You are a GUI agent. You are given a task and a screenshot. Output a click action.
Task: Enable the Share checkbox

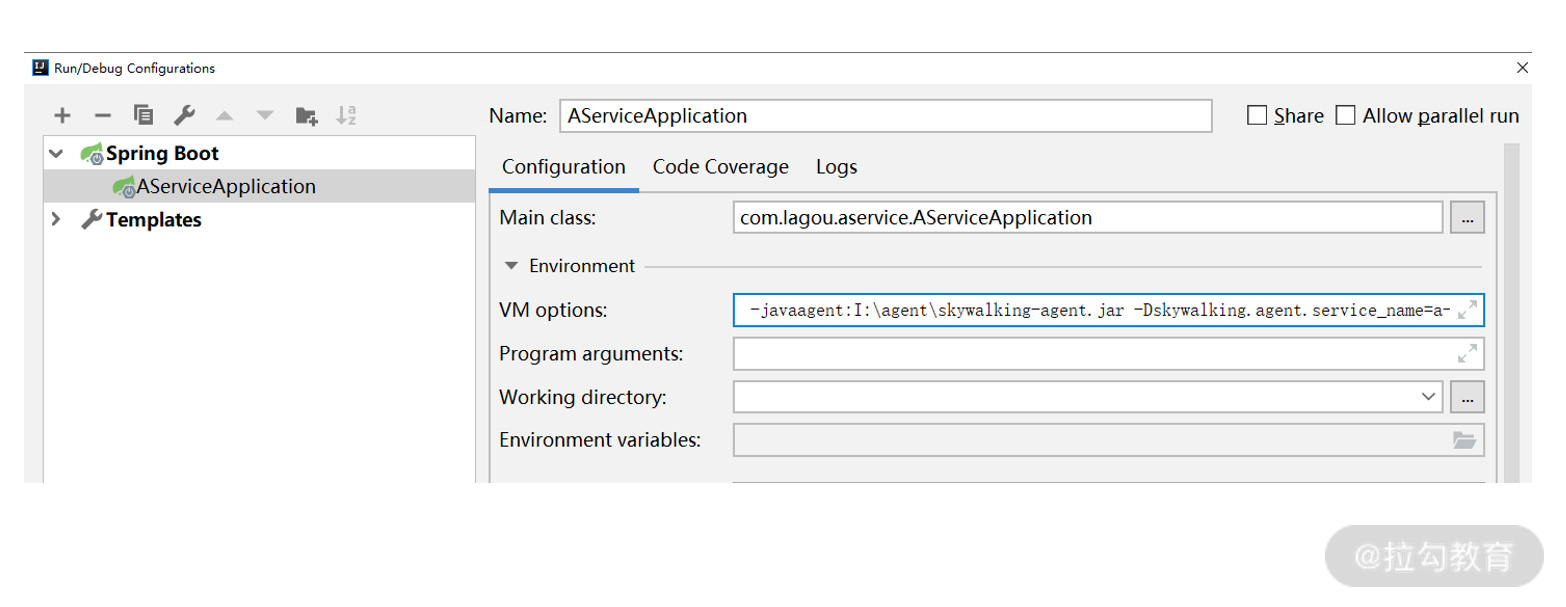click(1257, 116)
